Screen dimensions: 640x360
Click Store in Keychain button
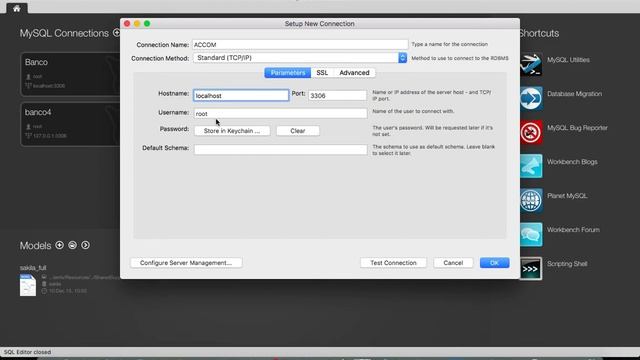[232, 131]
